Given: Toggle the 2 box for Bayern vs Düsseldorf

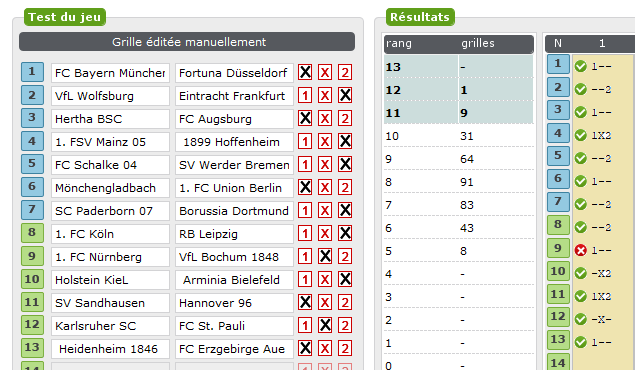Looking at the screenshot, I should coord(345,72).
